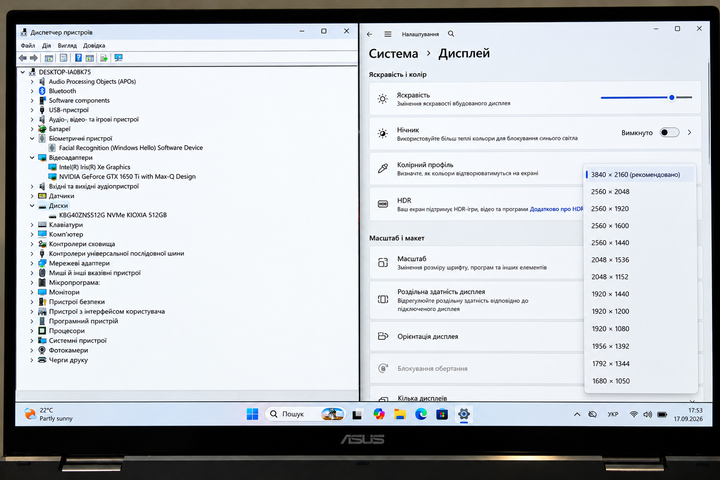Collapse the Відеоадаптери category
The image size is (720, 480).
tap(32, 158)
